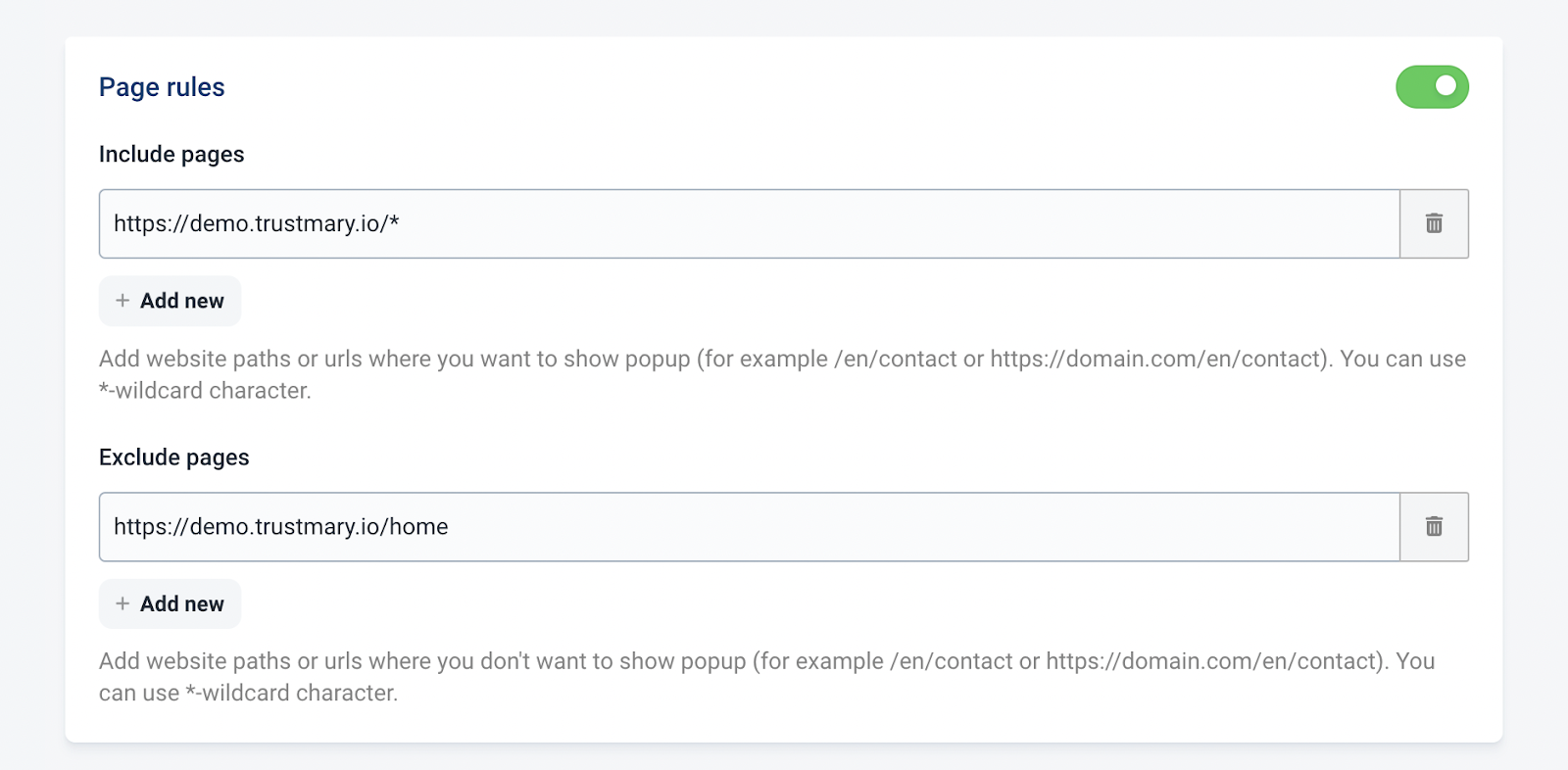Click plus icon under Include pages
Viewport: 1568px width, 770px height.
tap(122, 301)
